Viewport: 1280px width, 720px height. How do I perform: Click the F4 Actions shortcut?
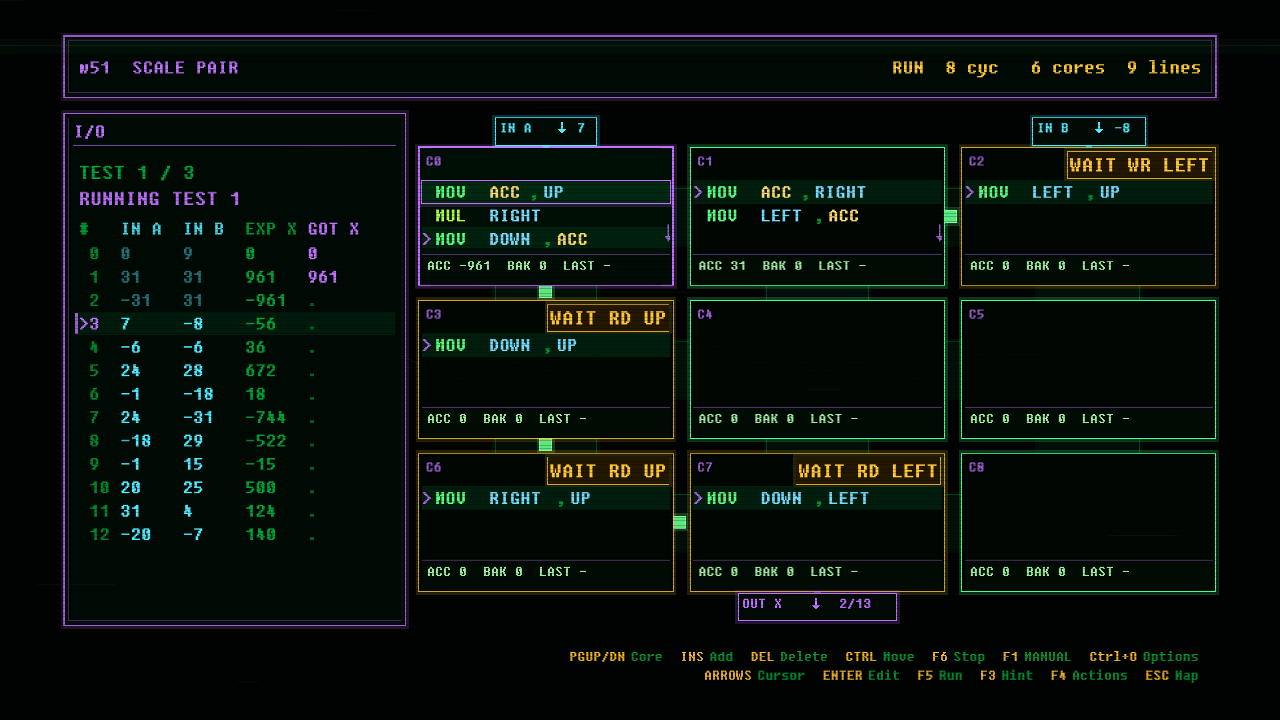(x=1089, y=676)
